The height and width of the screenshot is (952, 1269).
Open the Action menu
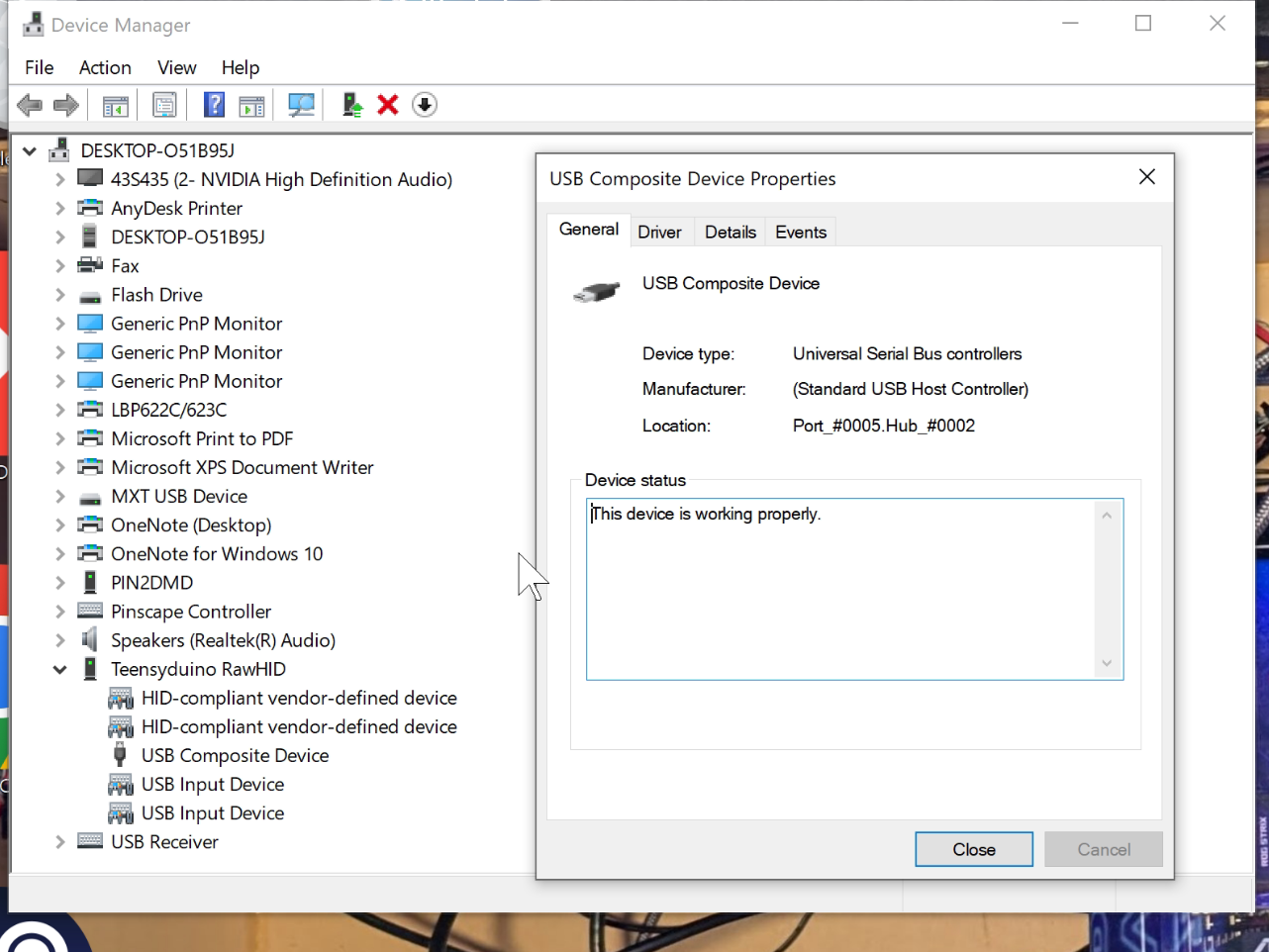[105, 67]
